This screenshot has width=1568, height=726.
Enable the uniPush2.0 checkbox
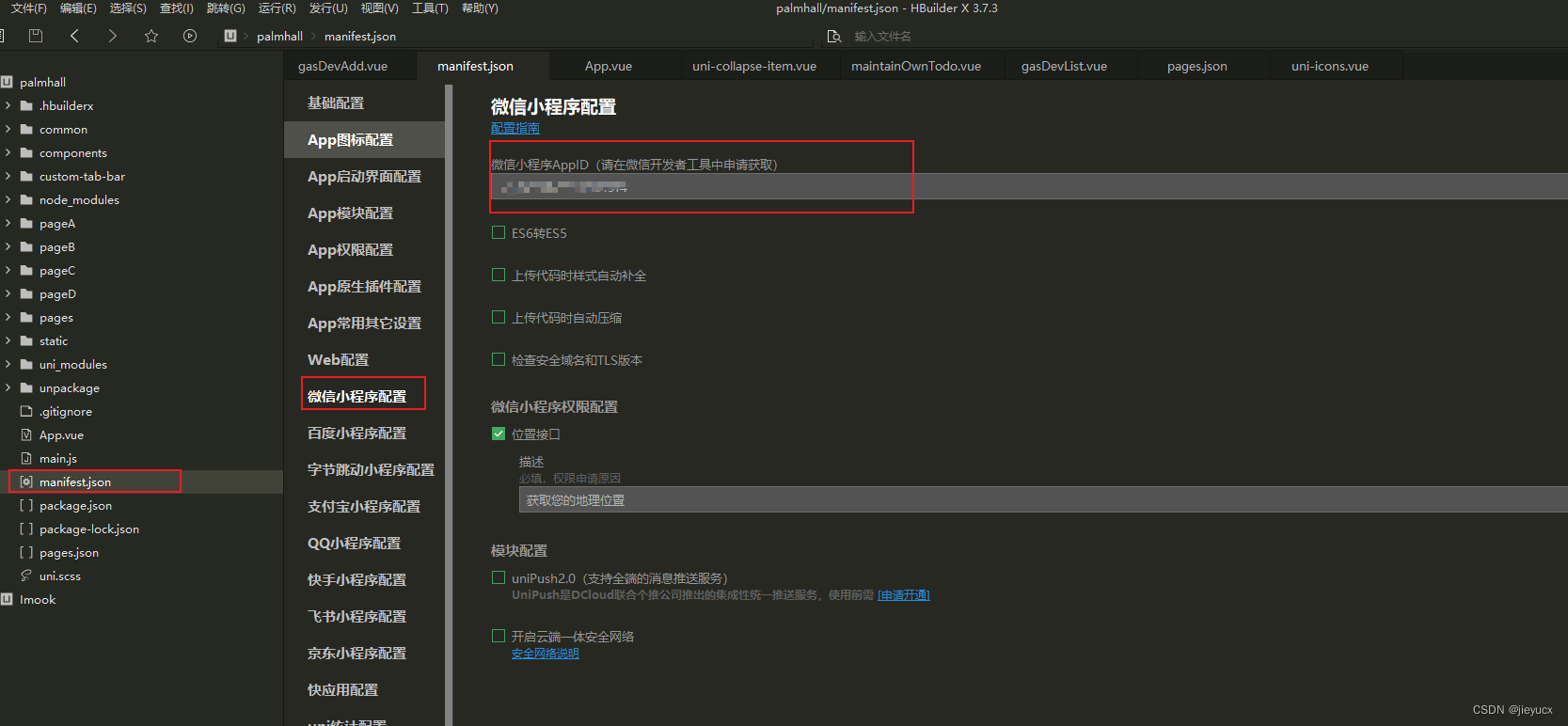pos(499,577)
